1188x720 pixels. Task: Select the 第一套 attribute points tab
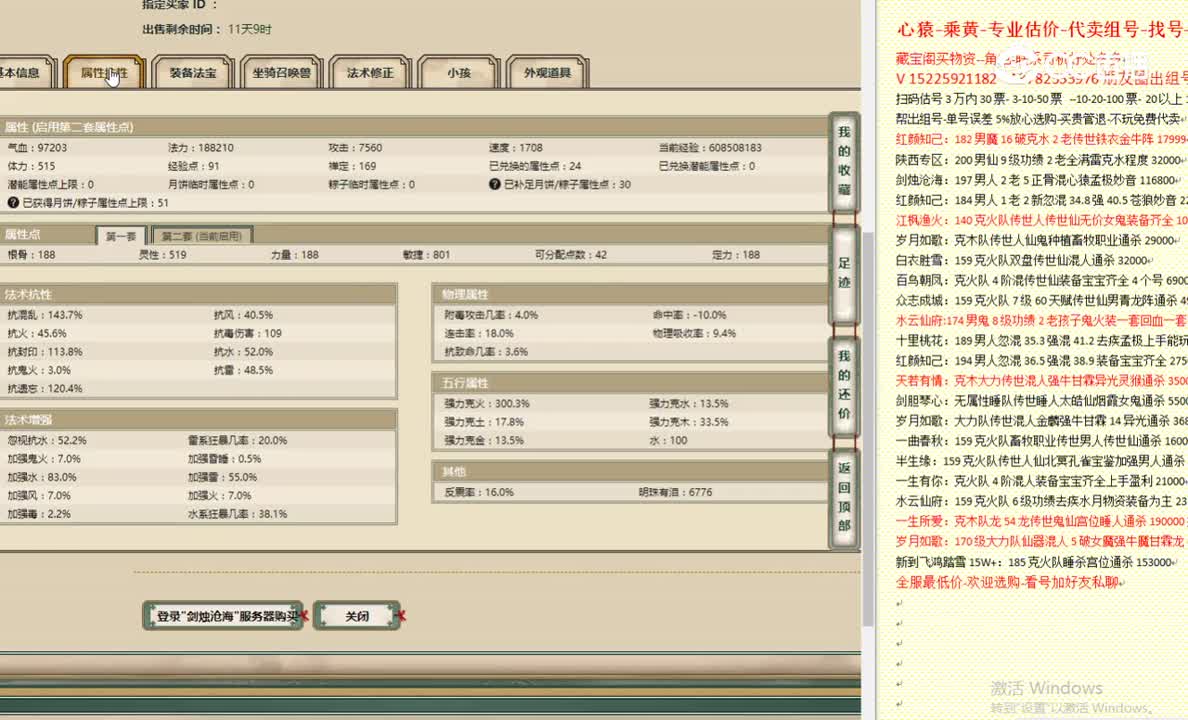coord(121,236)
